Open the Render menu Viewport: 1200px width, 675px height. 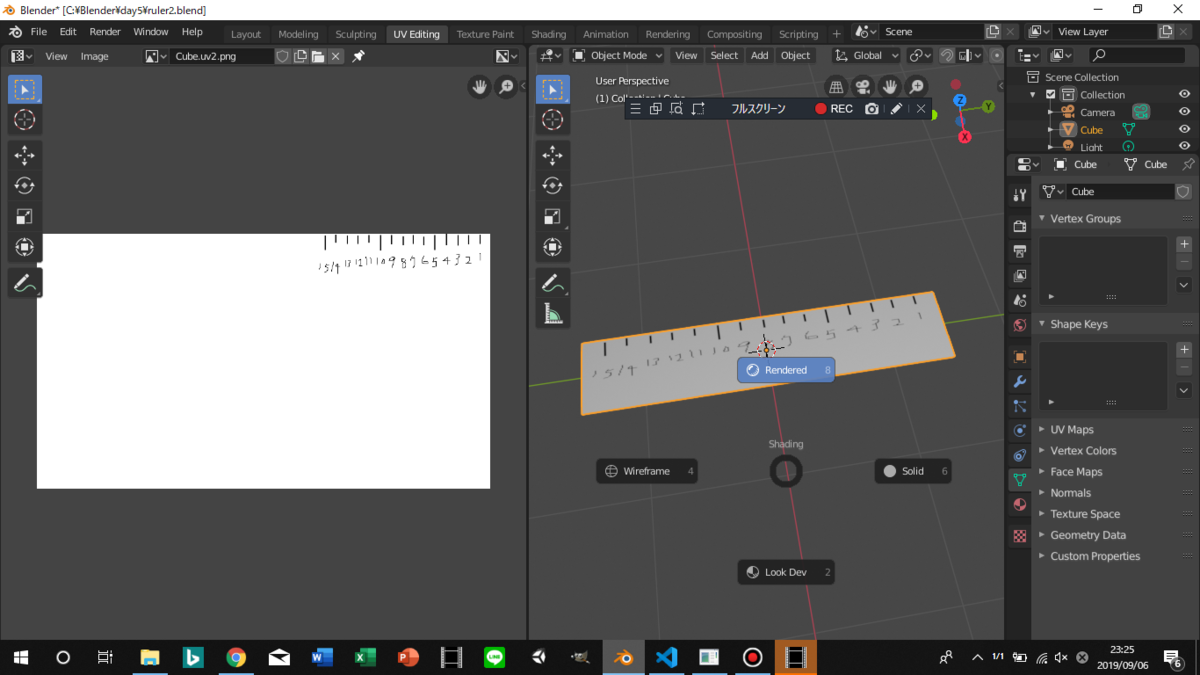[x=105, y=32]
